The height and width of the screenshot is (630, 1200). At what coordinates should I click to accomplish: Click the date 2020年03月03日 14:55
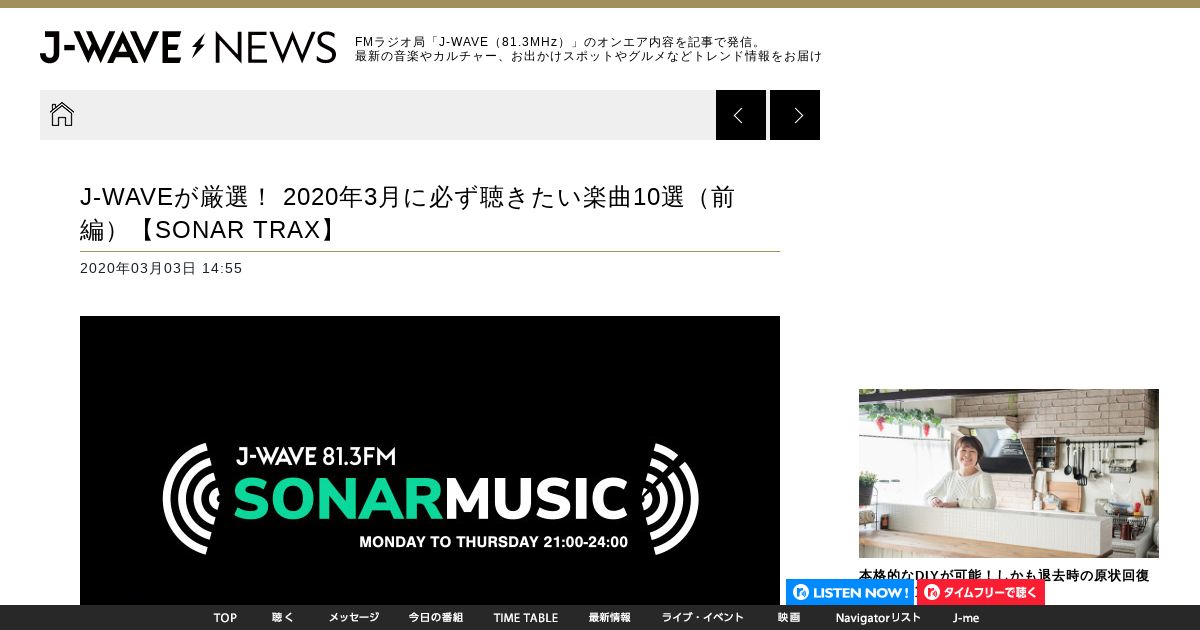click(x=161, y=268)
